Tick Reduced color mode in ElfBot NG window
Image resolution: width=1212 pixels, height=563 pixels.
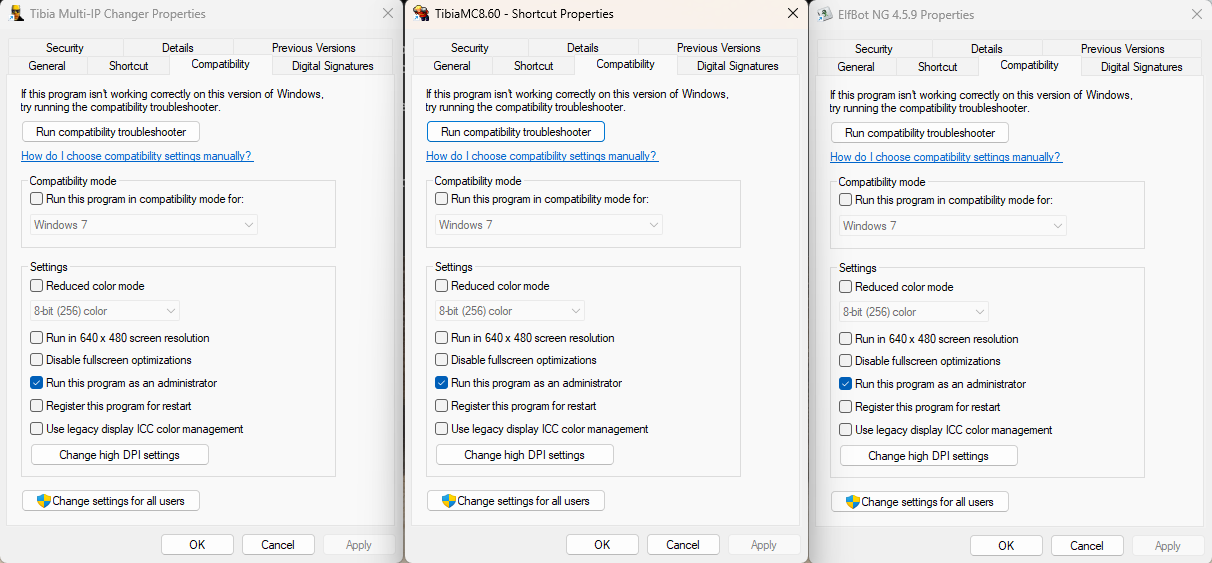pos(846,287)
